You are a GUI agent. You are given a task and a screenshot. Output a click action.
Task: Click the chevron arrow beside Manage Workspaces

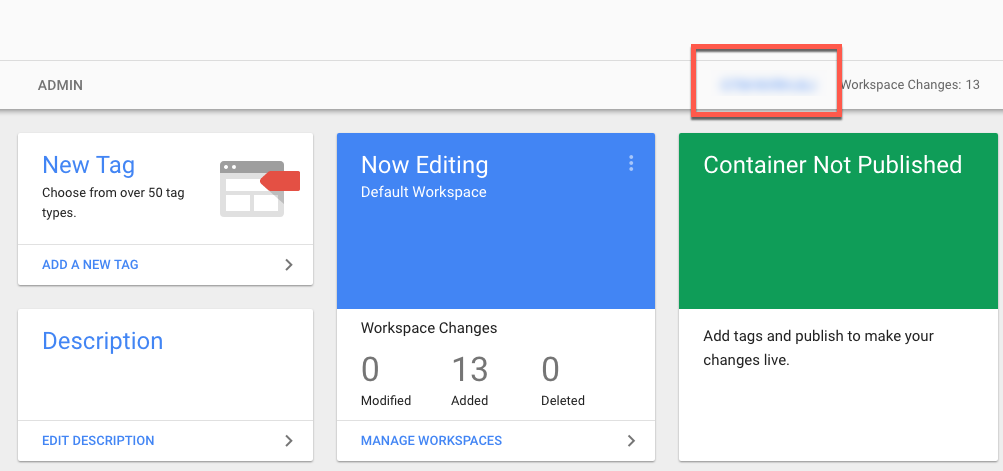[x=630, y=440]
